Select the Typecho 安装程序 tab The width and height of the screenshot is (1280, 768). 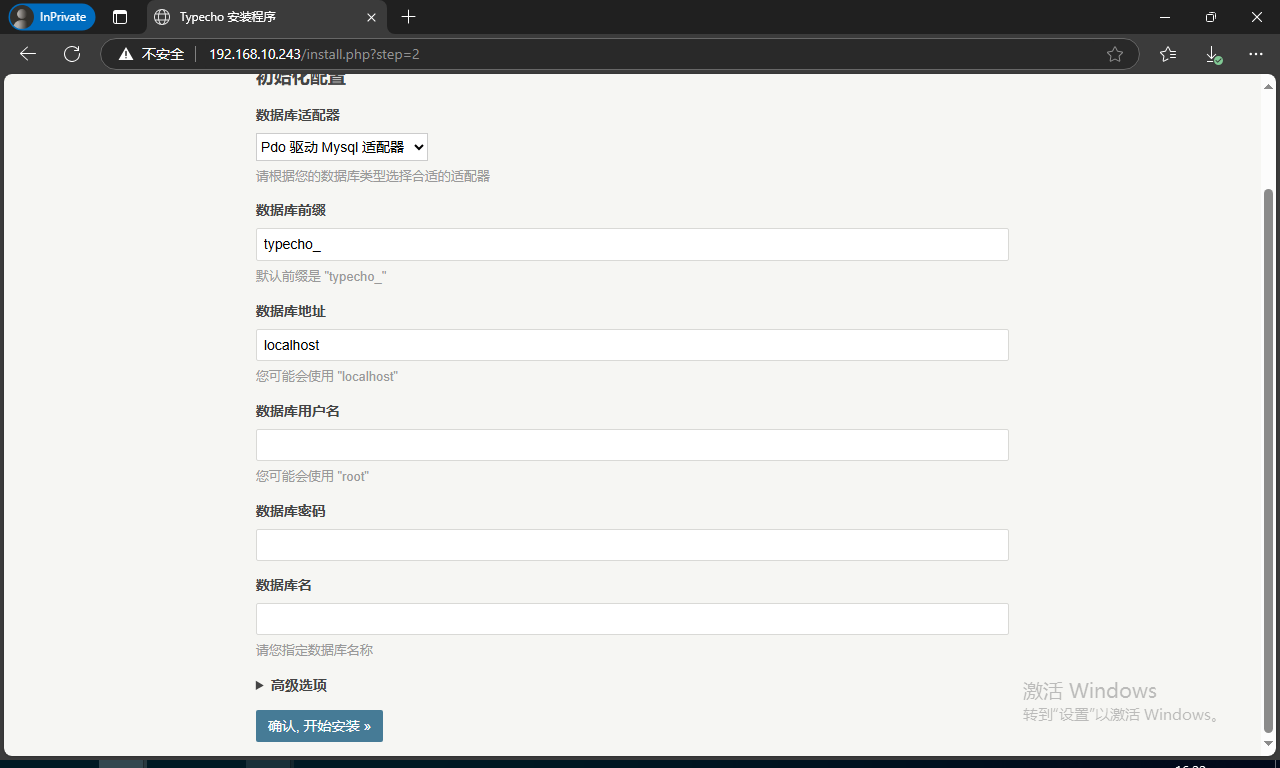tap(250, 17)
